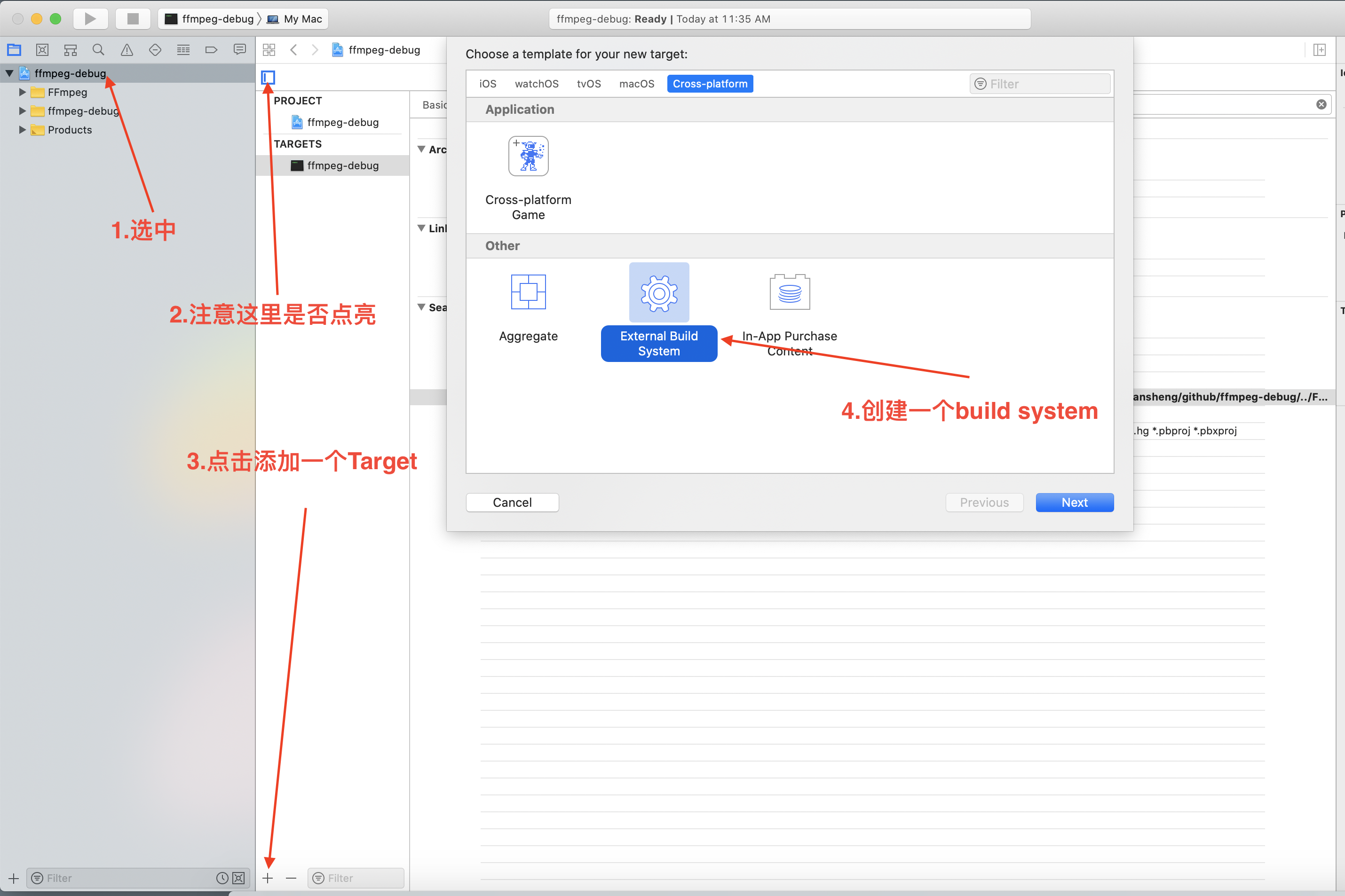The width and height of the screenshot is (1345, 896).
Task: Click the add target plus button
Action: tap(268, 878)
